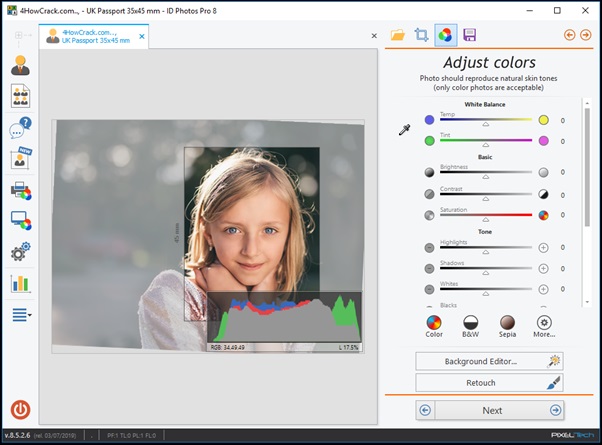Click the version v.8.5.2.6 status text

(17, 435)
